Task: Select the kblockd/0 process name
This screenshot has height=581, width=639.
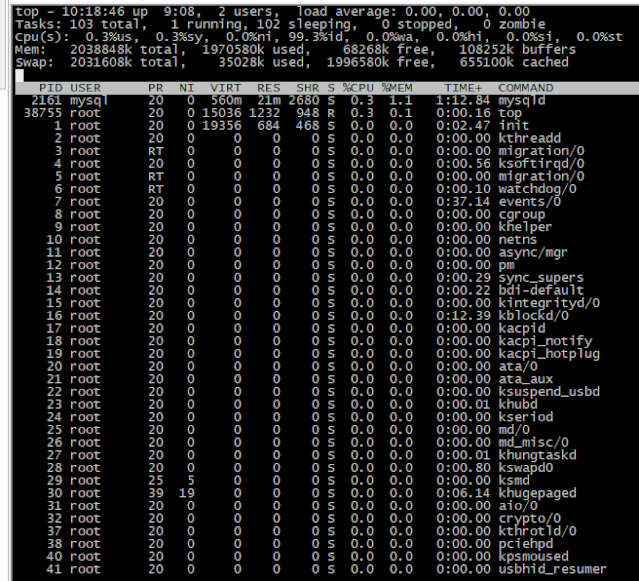Action: (533, 315)
